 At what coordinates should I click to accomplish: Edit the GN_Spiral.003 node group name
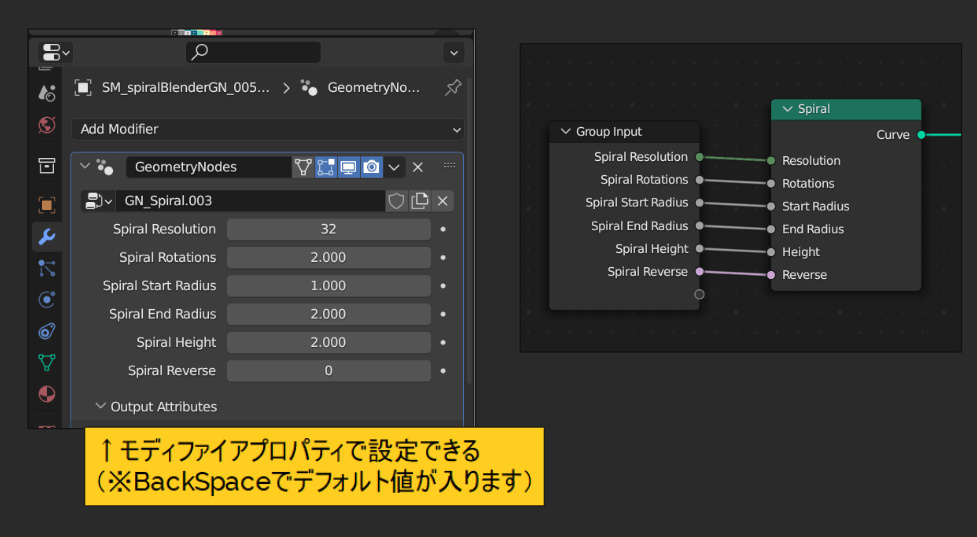pos(250,201)
